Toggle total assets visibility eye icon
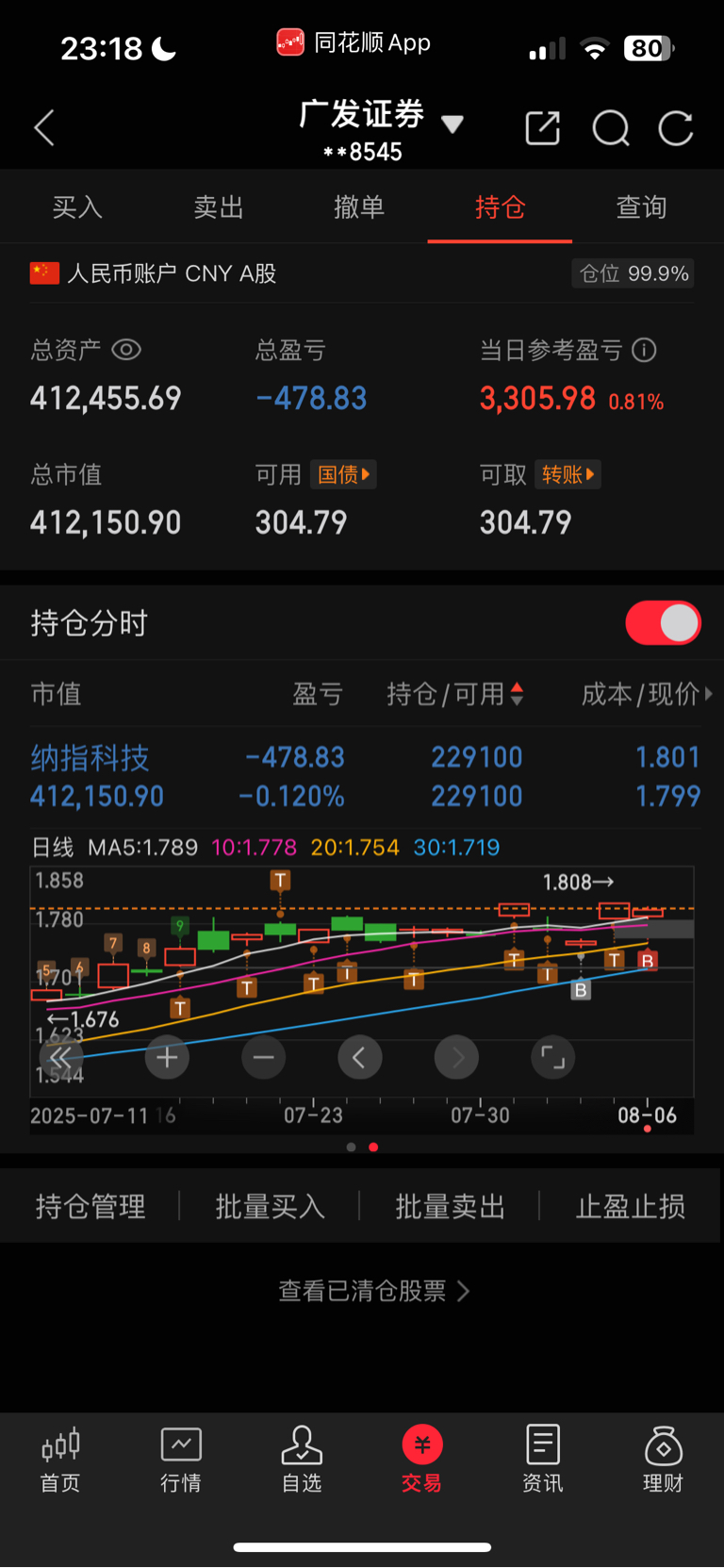Viewport: 724px width, 1568px height. [126, 350]
